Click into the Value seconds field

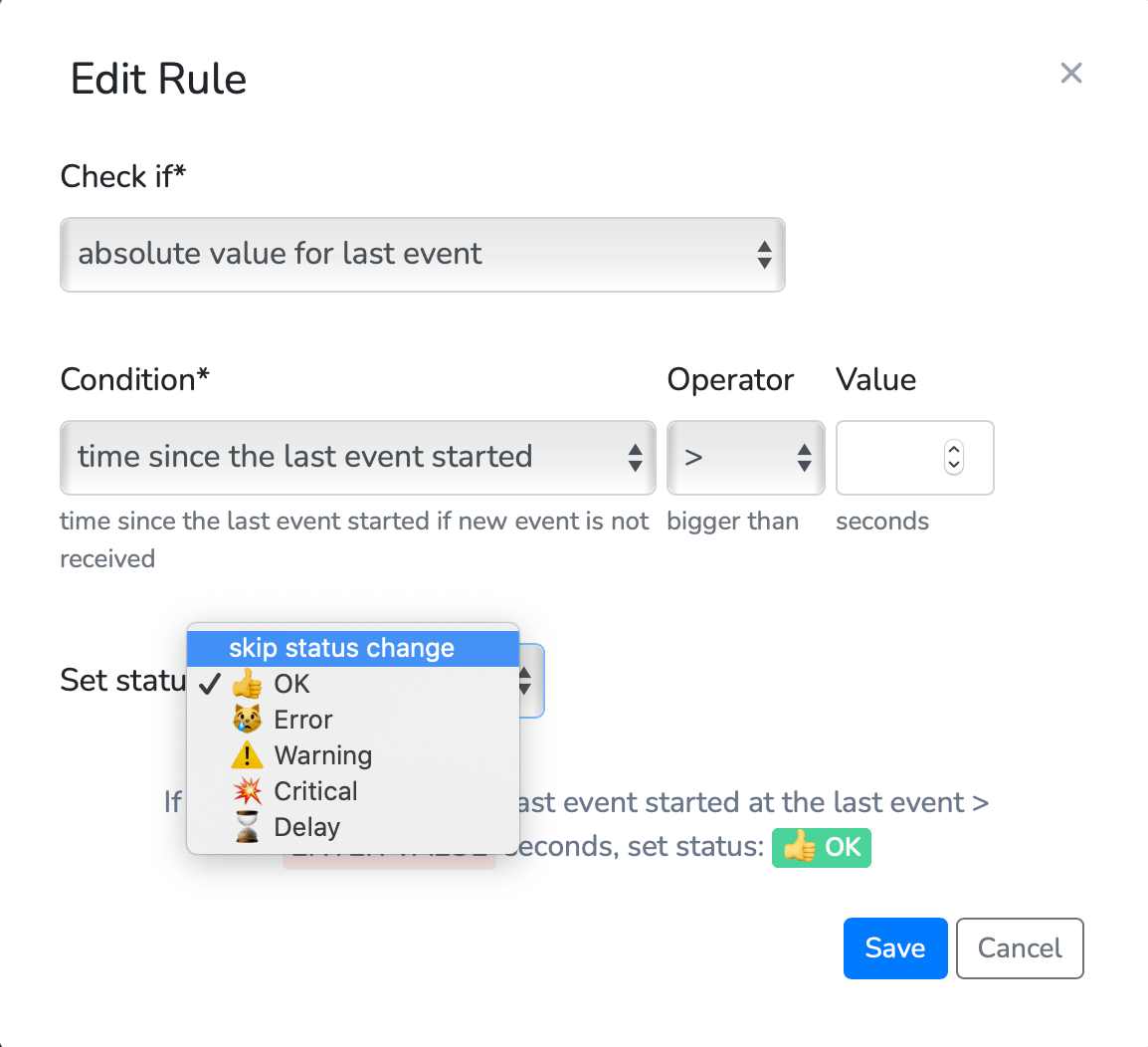point(914,457)
